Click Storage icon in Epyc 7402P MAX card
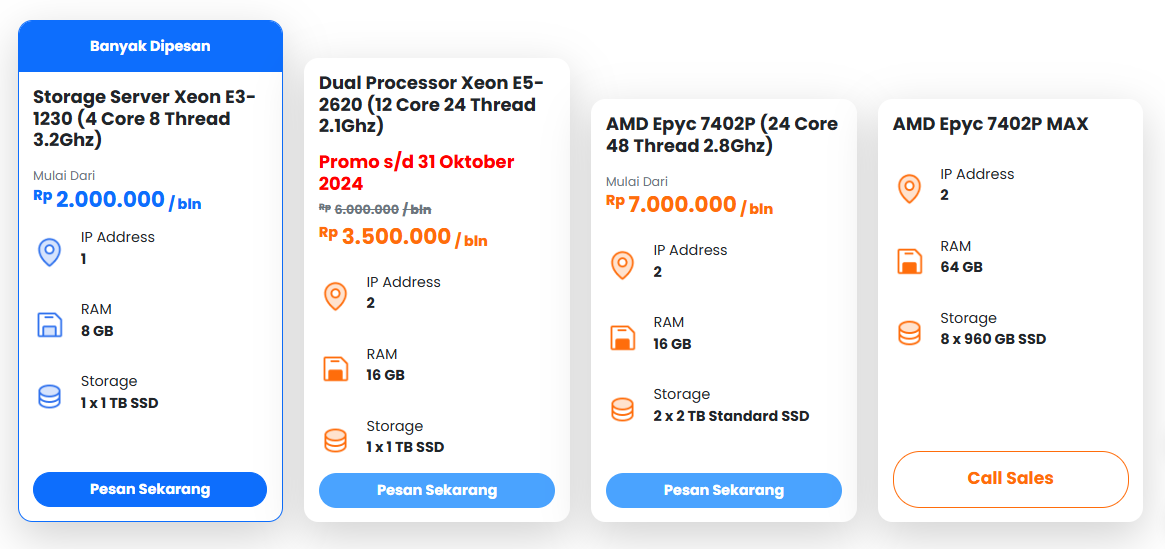This screenshot has height=549, width=1165. [909, 333]
